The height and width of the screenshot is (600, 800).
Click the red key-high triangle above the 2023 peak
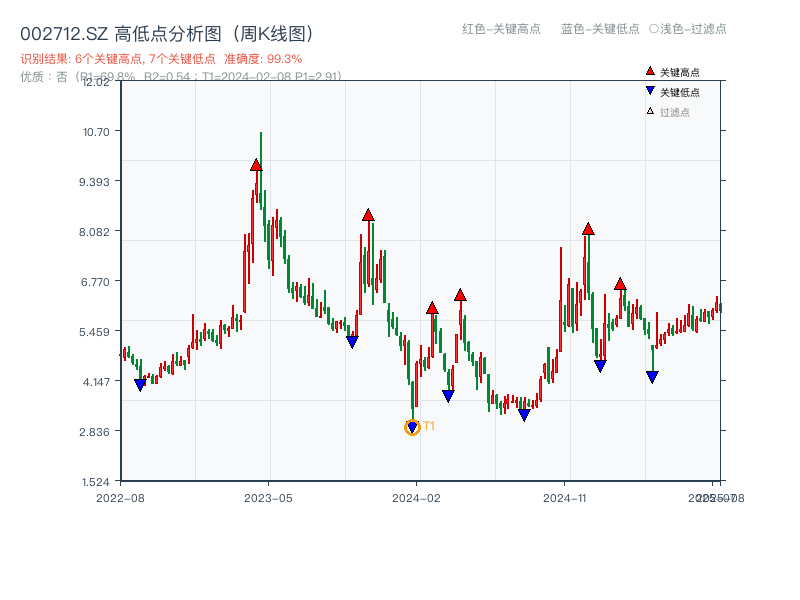pos(256,166)
